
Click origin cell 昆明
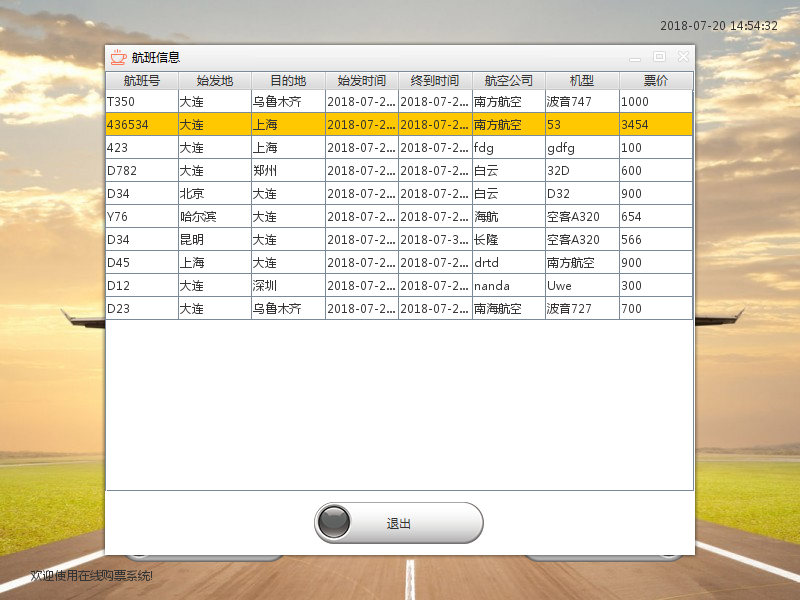pyautogui.click(x=215, y=239)
